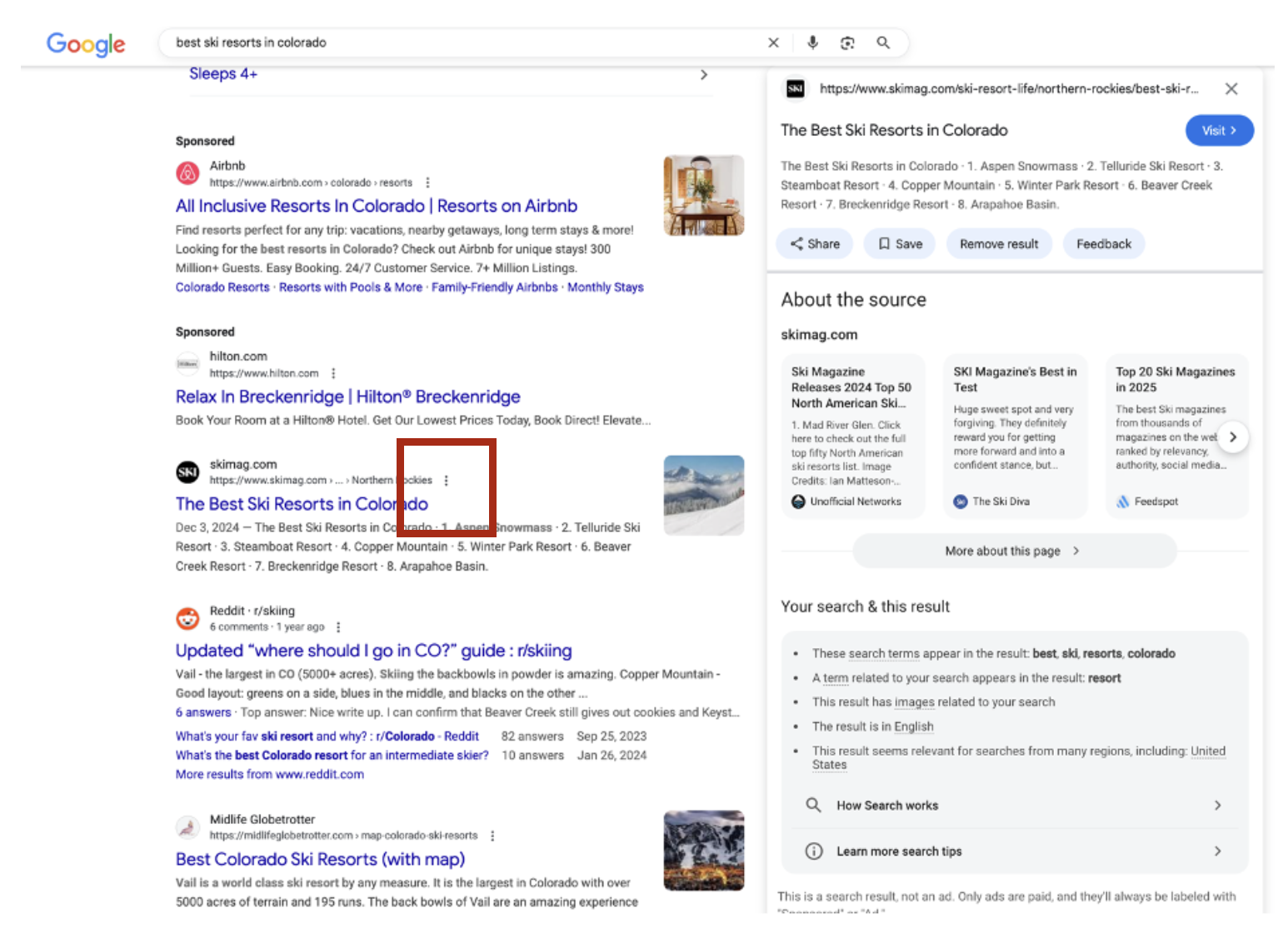Screen dimensions: 1288x948
Task: Open Updated where should I go in CO guide
Action: (374, 651)
